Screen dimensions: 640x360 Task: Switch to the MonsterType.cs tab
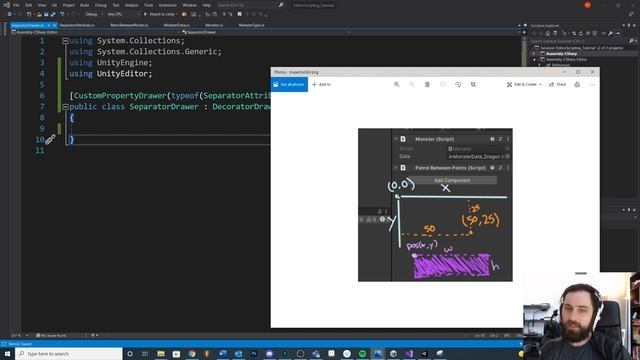(x=251, y=25)
